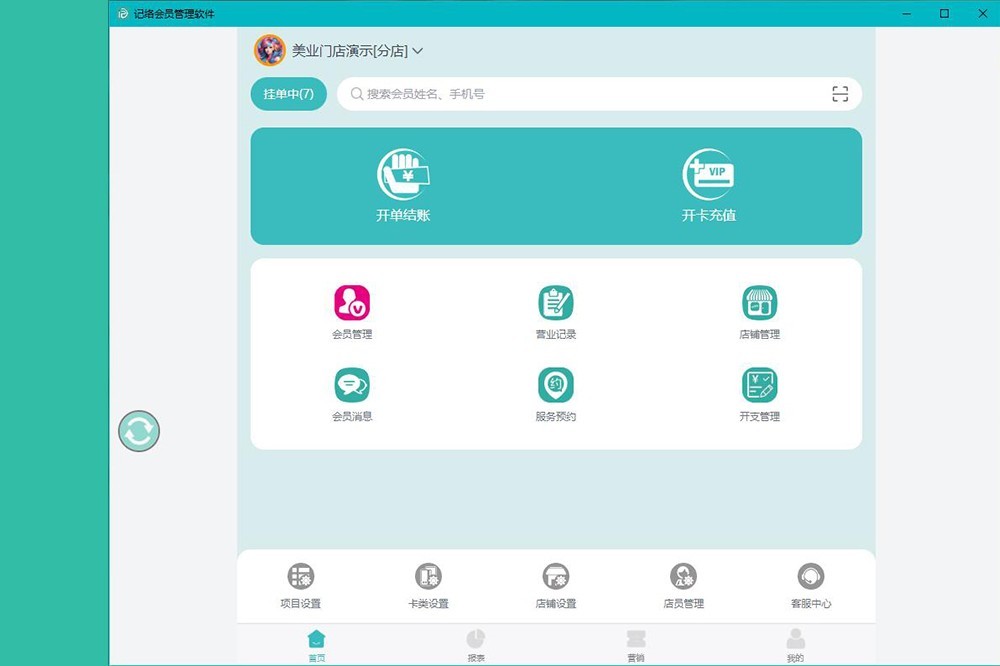Open 服务预约 service appointments
The height and width of the screenshot is (666, 1000).
point(556,385)
